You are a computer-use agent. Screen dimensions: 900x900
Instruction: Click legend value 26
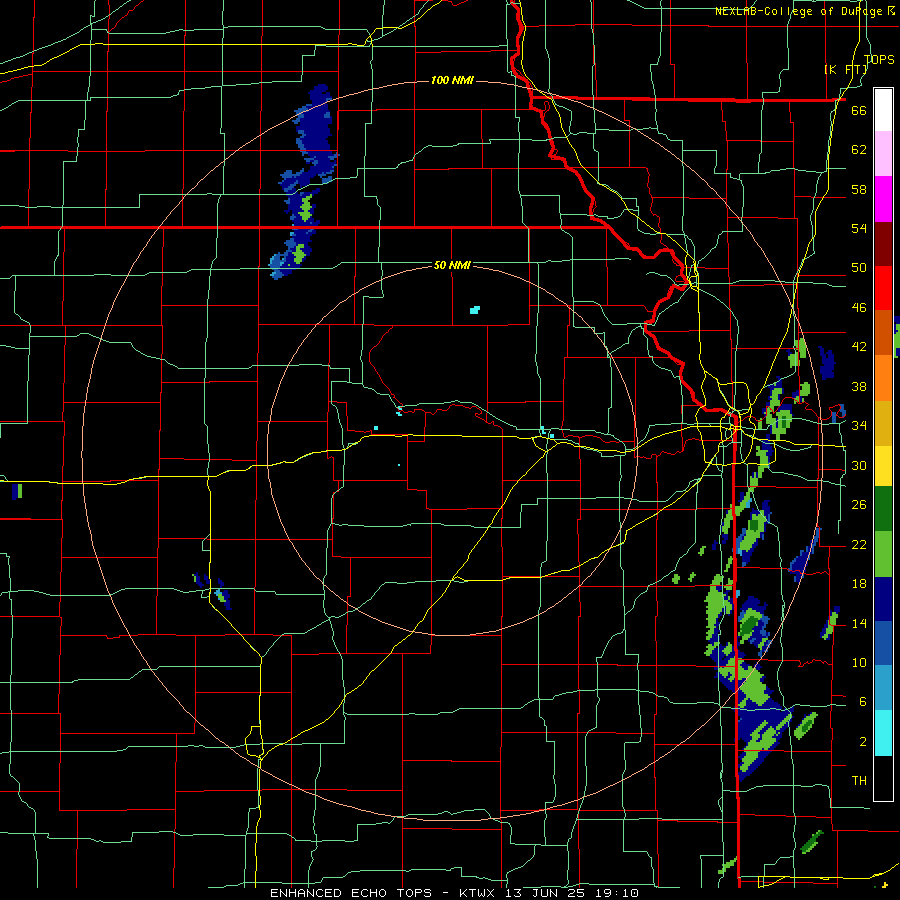tap(859, 505)
